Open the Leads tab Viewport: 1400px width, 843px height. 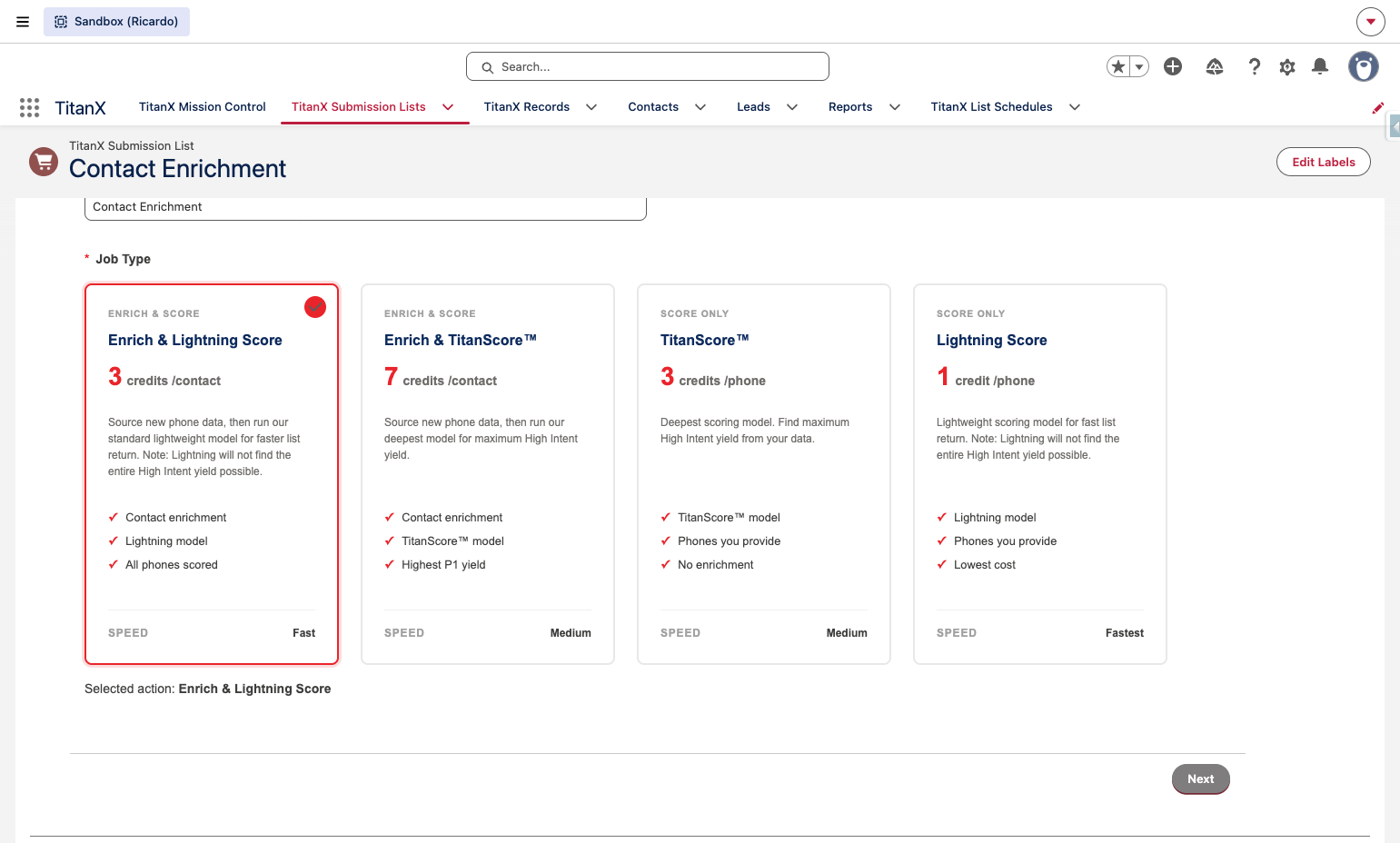pyautogui.click(x=753, y=107)
